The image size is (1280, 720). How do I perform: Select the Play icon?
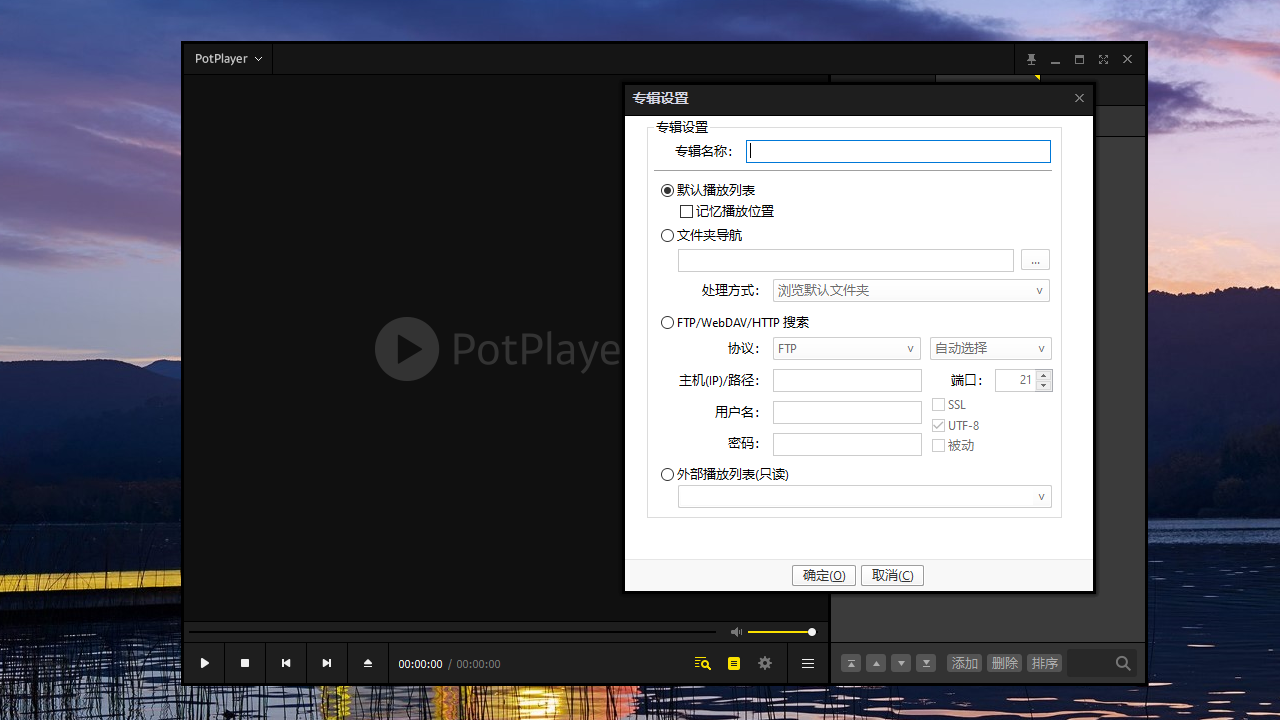tap(204, 663)
